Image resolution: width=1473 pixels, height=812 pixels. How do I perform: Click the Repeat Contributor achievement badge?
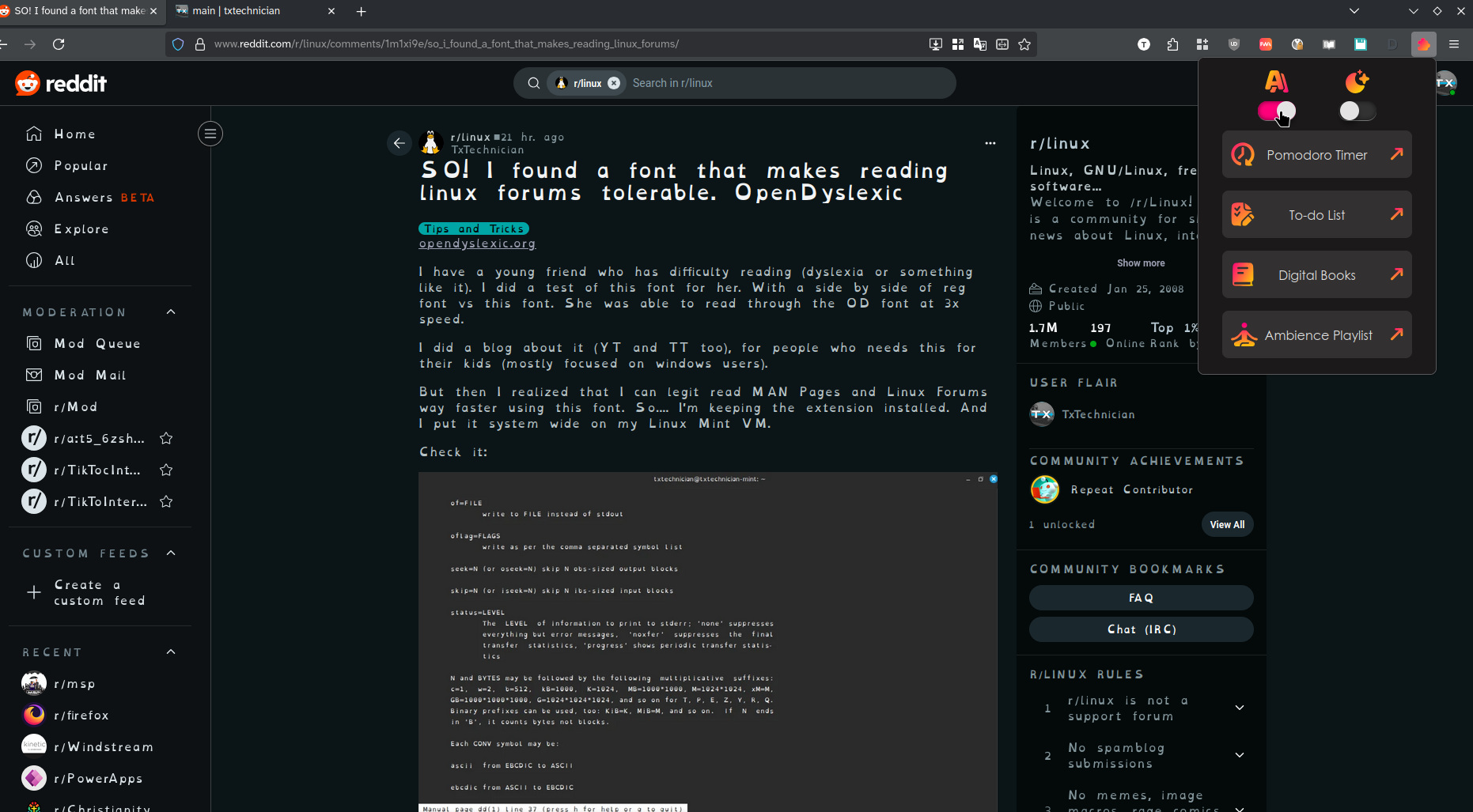click(x=1044, y=489)
